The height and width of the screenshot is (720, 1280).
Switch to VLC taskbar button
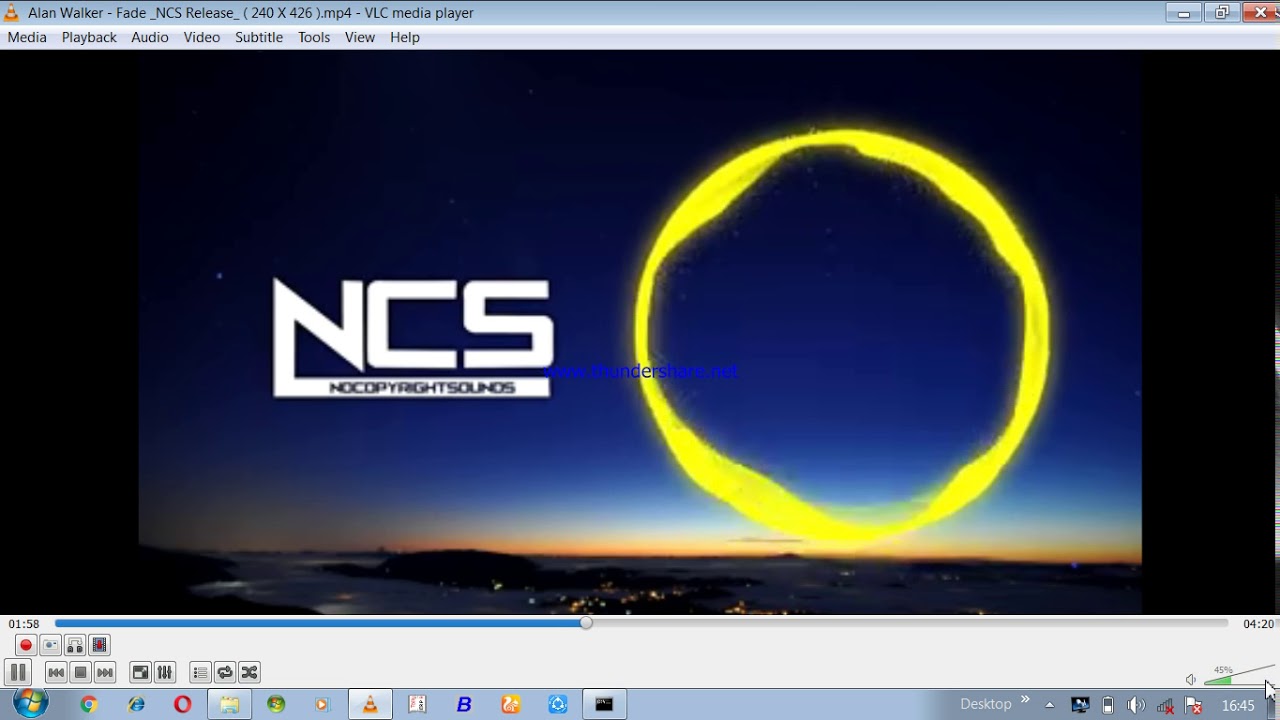coord(370,705)
